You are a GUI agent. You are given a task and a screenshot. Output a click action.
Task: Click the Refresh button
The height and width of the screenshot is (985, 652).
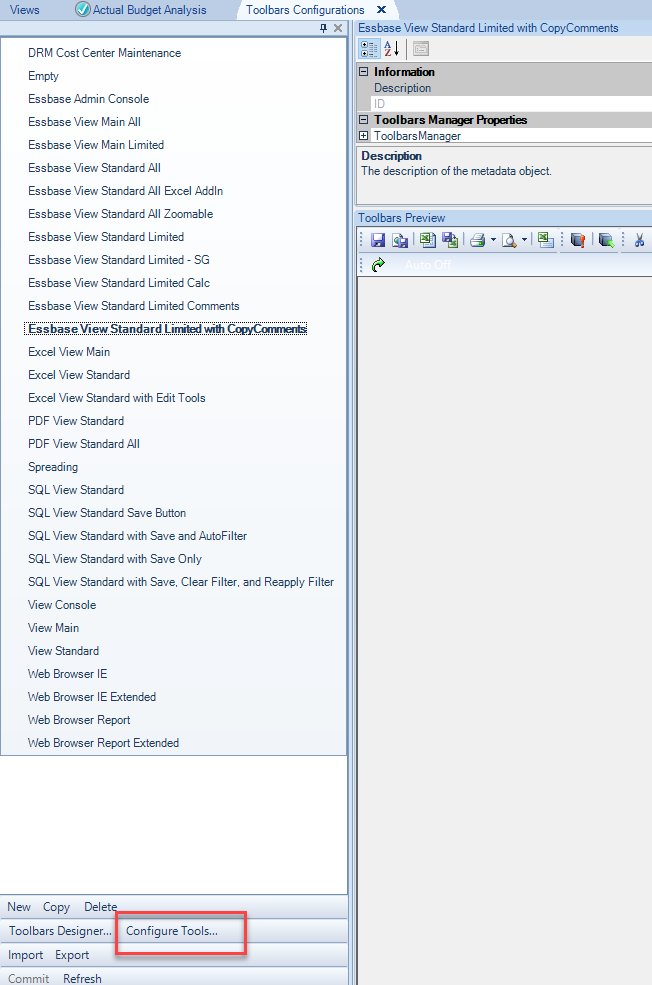click(x=82, y=979)
